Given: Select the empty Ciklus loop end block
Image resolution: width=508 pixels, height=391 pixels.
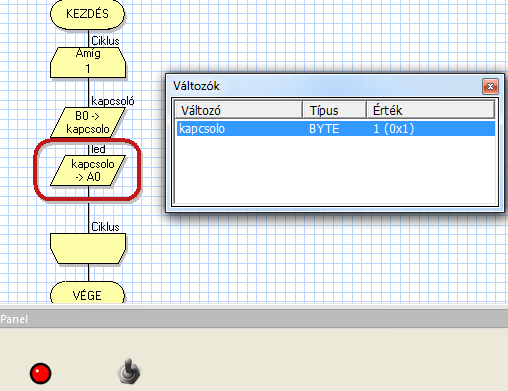Looking at the screenshot, I should click(88, 249).
